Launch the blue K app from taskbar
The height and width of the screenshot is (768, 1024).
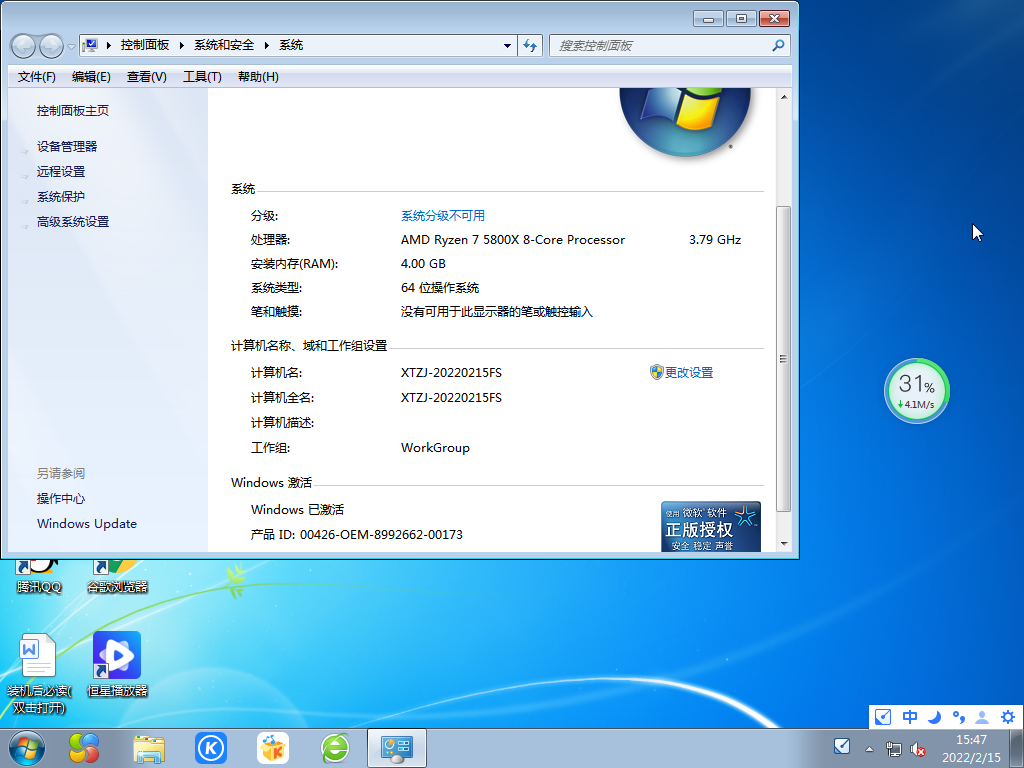click(210, 747)
